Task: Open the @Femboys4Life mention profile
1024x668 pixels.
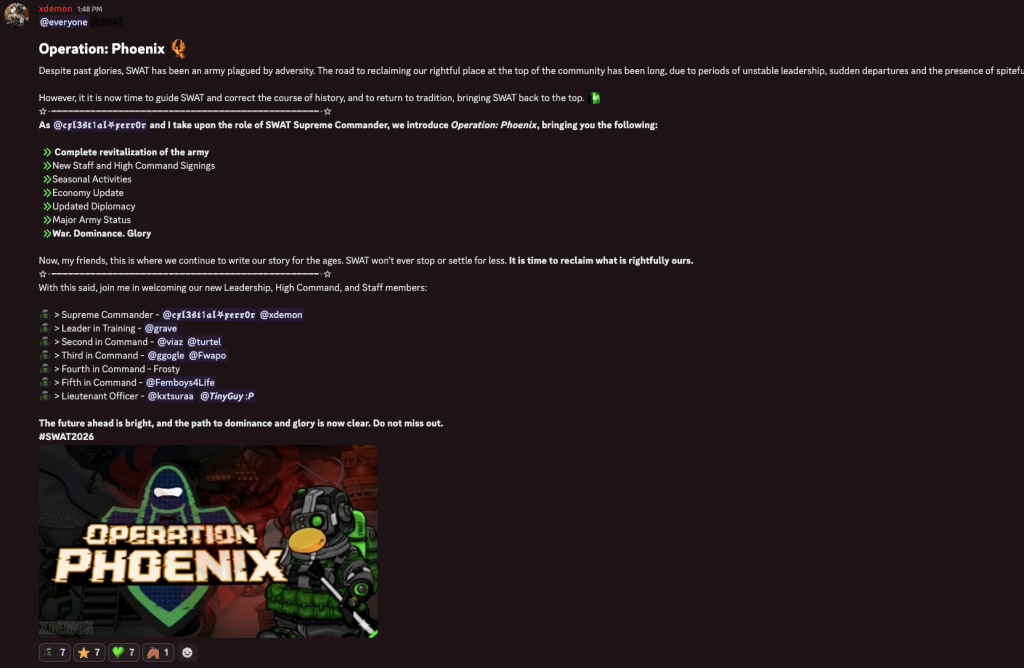Action: pyautogui.click(x=180, y=383)
